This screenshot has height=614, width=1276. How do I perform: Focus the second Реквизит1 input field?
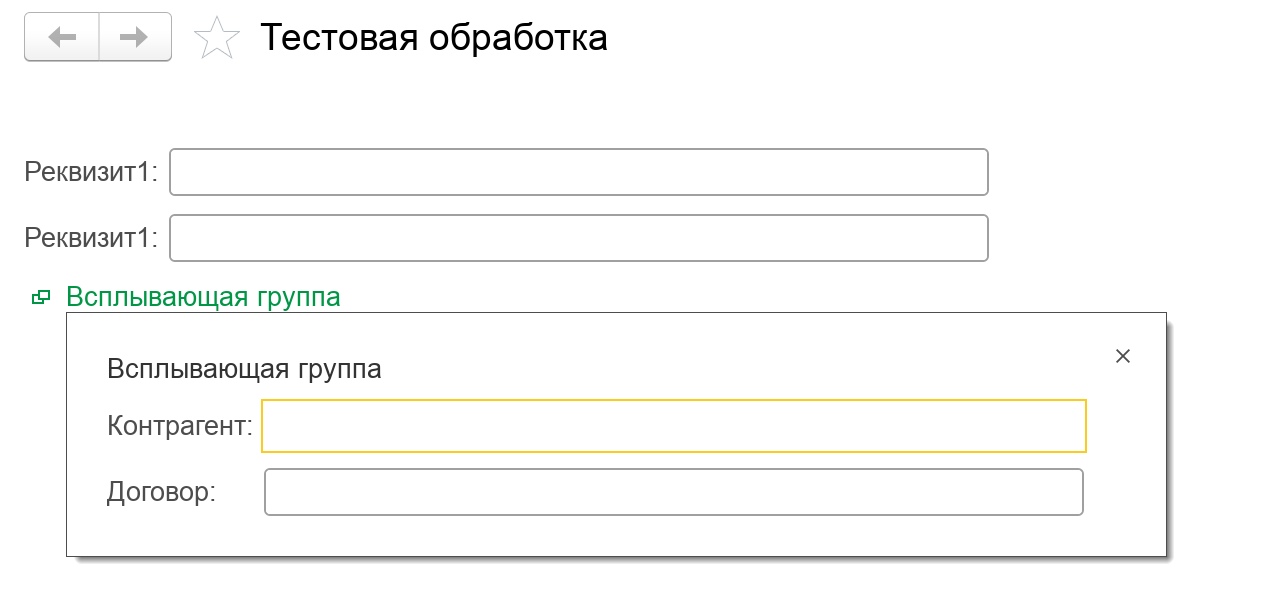pos(578,238)
